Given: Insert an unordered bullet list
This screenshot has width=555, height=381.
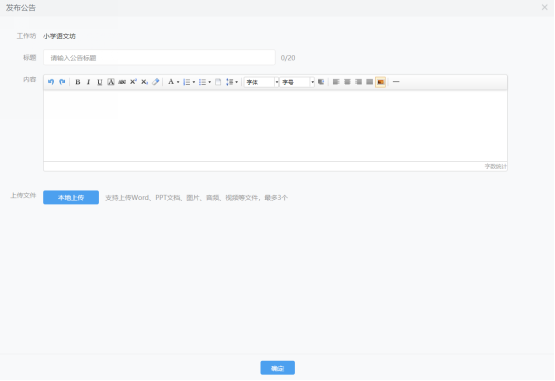Looking at the screenshot, I should tap(202, 82).
